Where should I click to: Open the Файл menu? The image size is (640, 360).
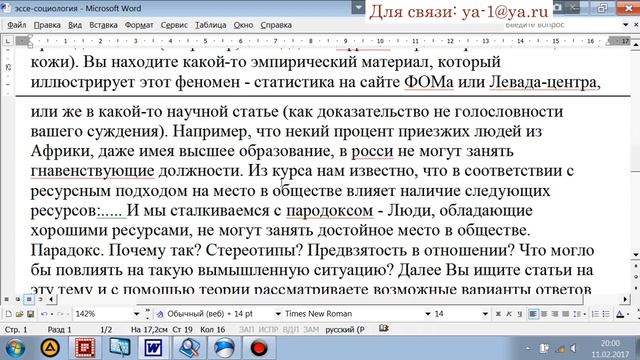click(17, 25)
